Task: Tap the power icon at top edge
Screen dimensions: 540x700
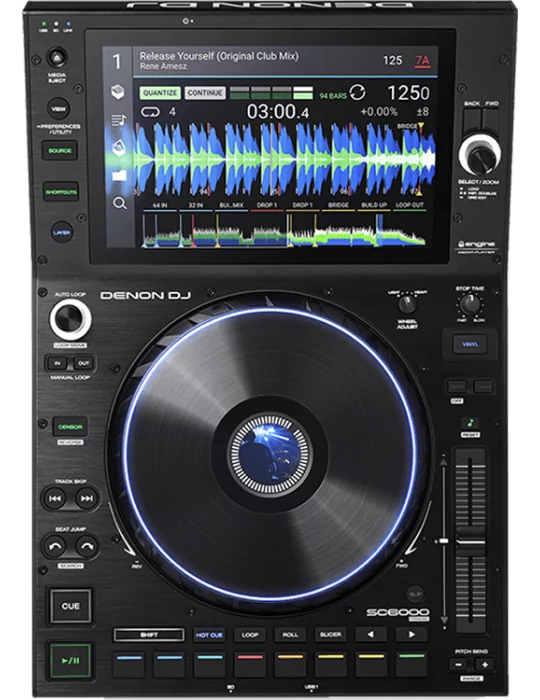Action: pos(186,21)
